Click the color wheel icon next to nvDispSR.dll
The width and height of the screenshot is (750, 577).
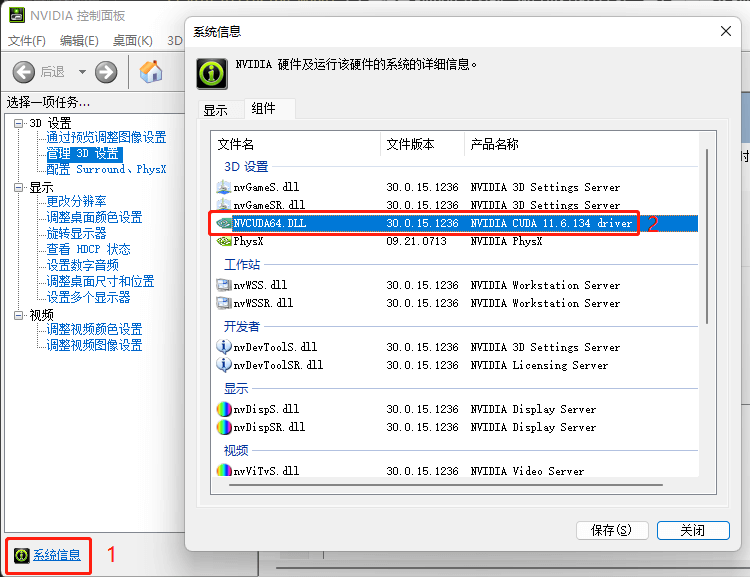click(x=224, y=427)
